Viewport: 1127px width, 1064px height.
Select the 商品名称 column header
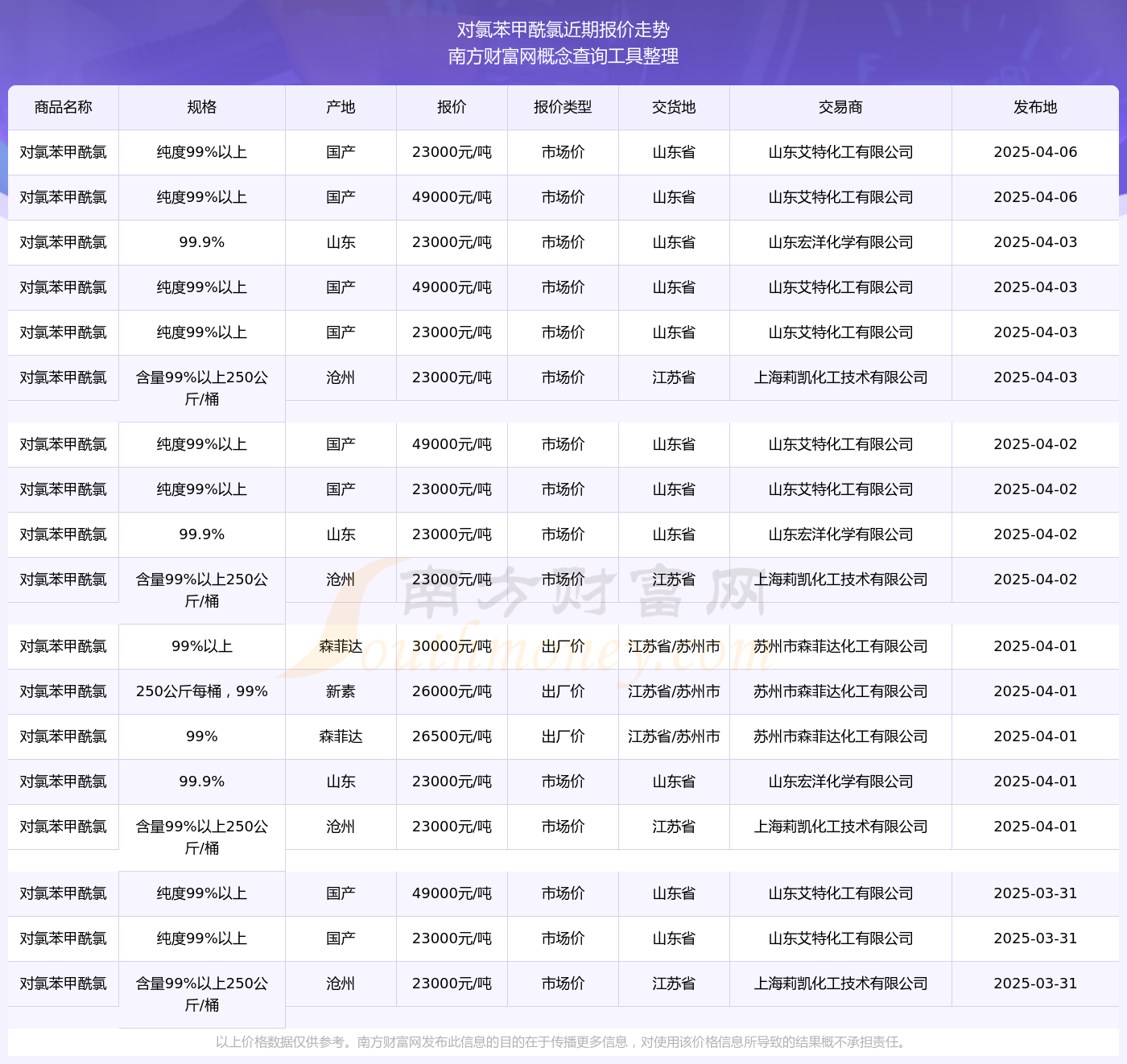[x=64, y=107]
